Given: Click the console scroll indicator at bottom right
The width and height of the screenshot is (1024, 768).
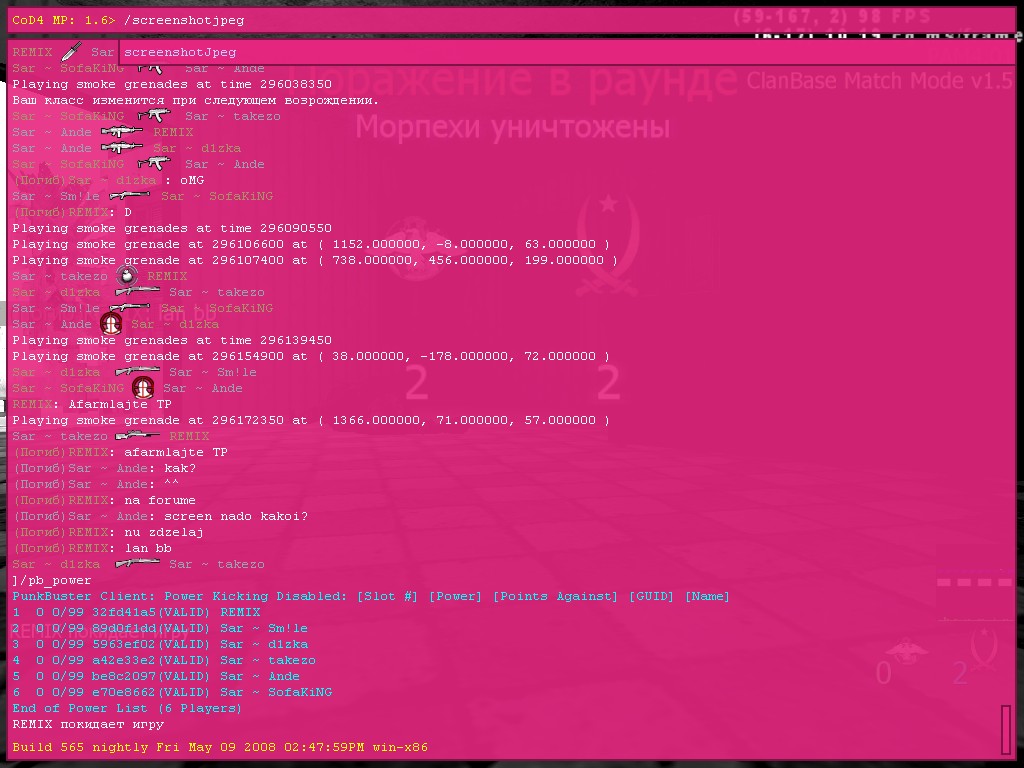Looking at the screenshot, I should click(x=1006, y=729).
